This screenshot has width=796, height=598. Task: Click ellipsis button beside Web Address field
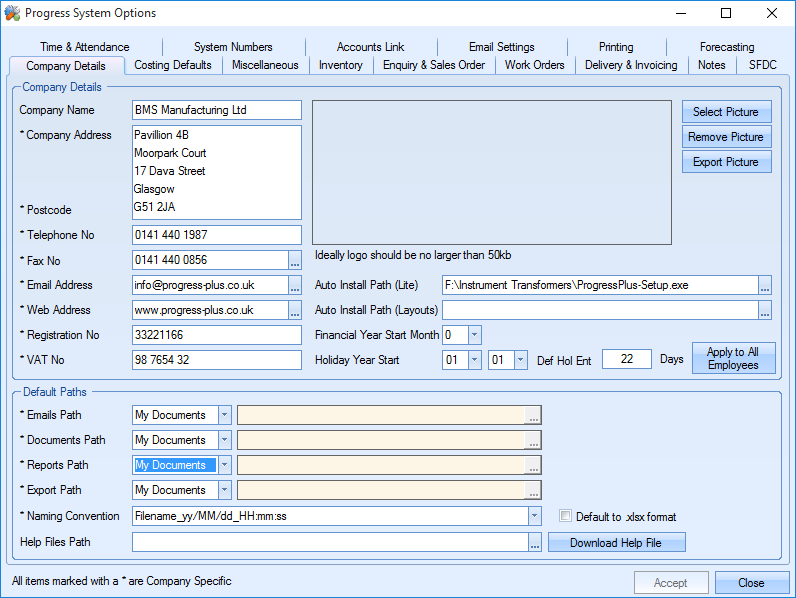point(295,310)
